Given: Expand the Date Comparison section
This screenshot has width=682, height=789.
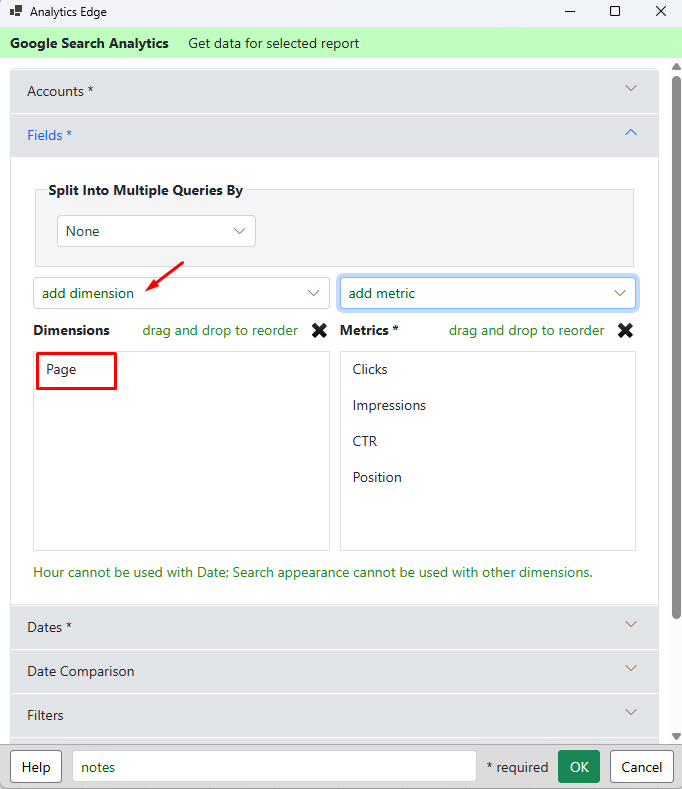Looking at the screenshot, I should (334, 671).
